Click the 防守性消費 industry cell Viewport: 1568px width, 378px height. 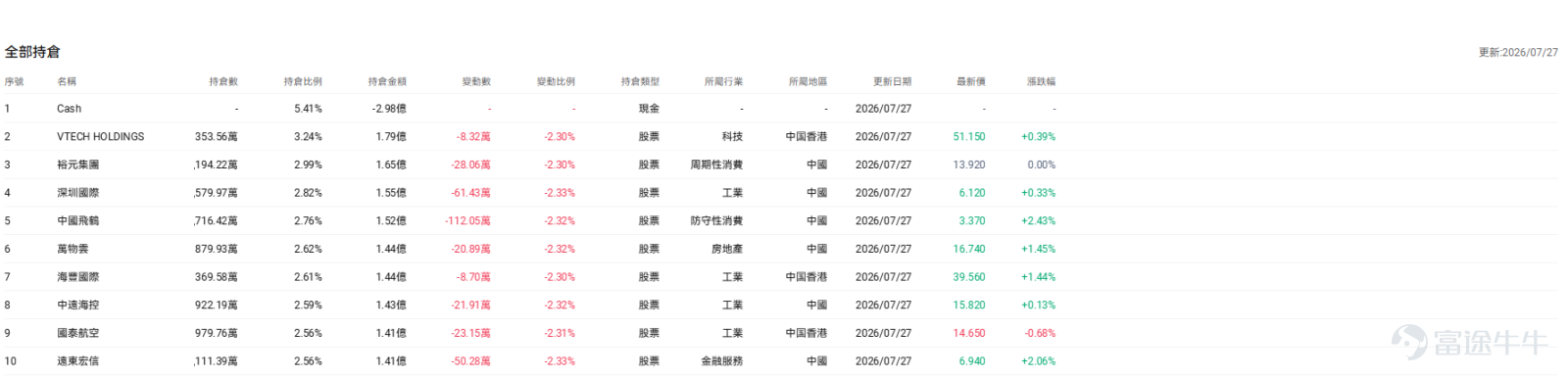(x=716, y=221)
